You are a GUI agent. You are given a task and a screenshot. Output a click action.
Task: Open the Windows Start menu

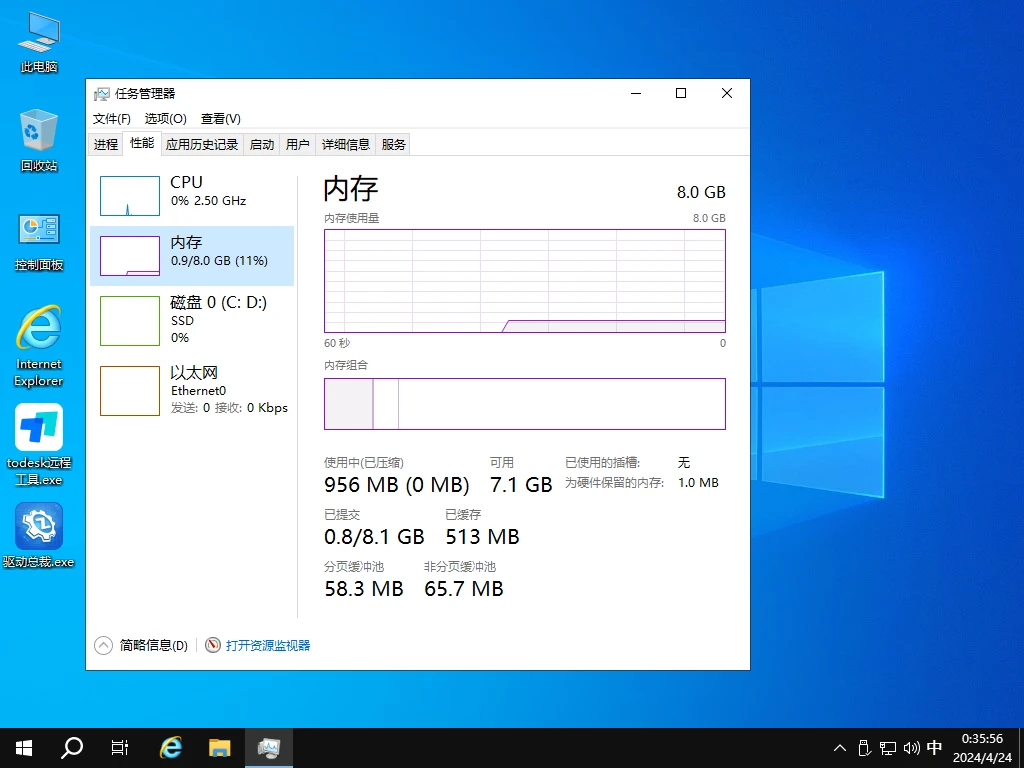pos(24,748)
